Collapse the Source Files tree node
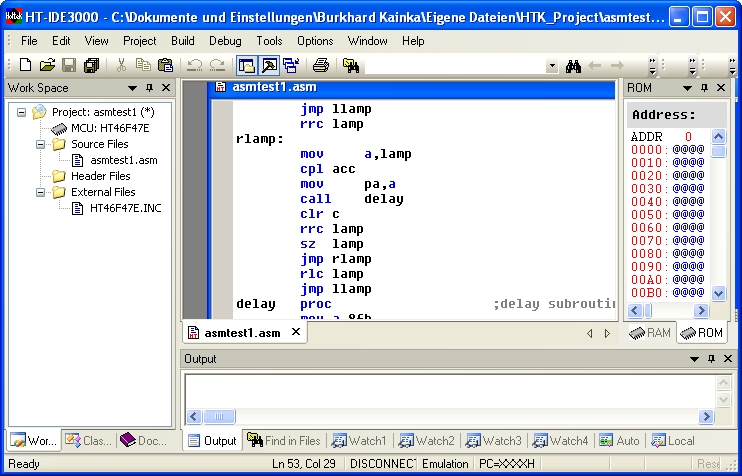 click(x=41, y=144)
